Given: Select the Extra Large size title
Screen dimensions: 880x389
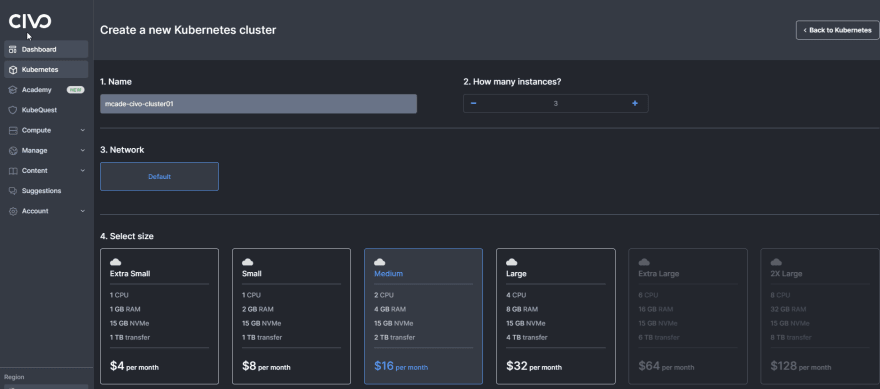Looking at the screenshot, I should tap(658, 274).
